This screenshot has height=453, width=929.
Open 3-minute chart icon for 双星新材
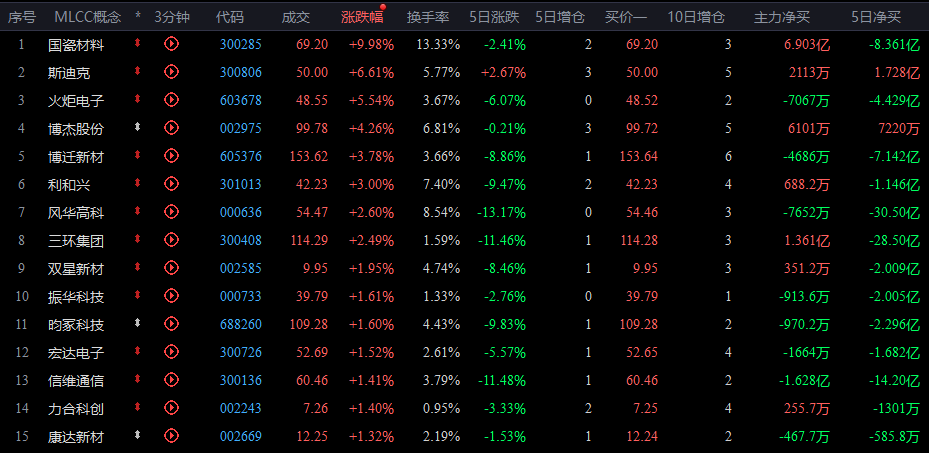point(171,268)
